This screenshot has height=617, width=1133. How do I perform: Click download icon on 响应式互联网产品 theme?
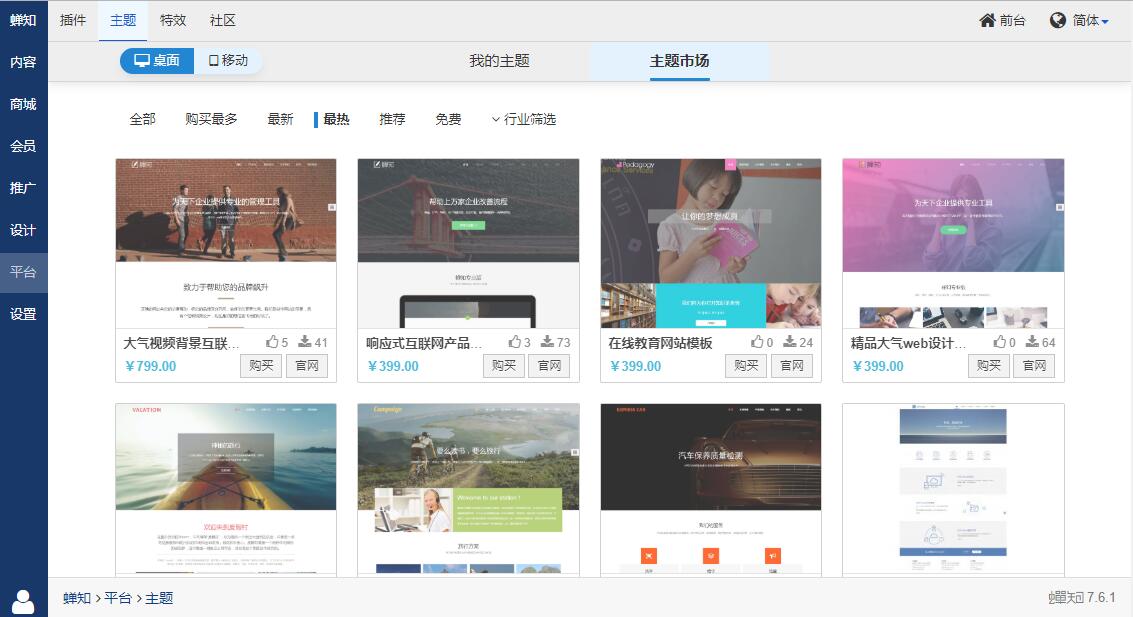click(547, 342)
